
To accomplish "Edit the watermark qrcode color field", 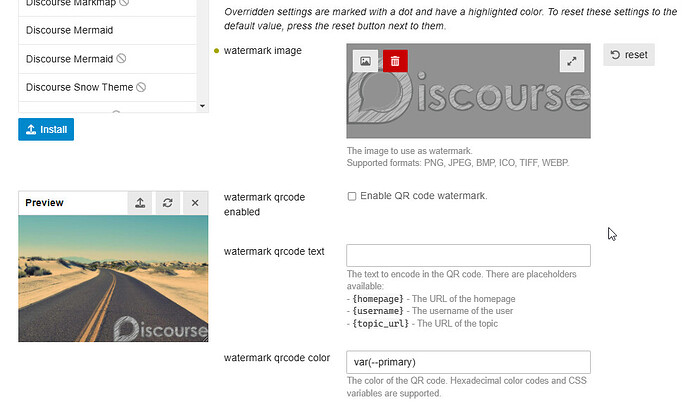I will 468,362.
